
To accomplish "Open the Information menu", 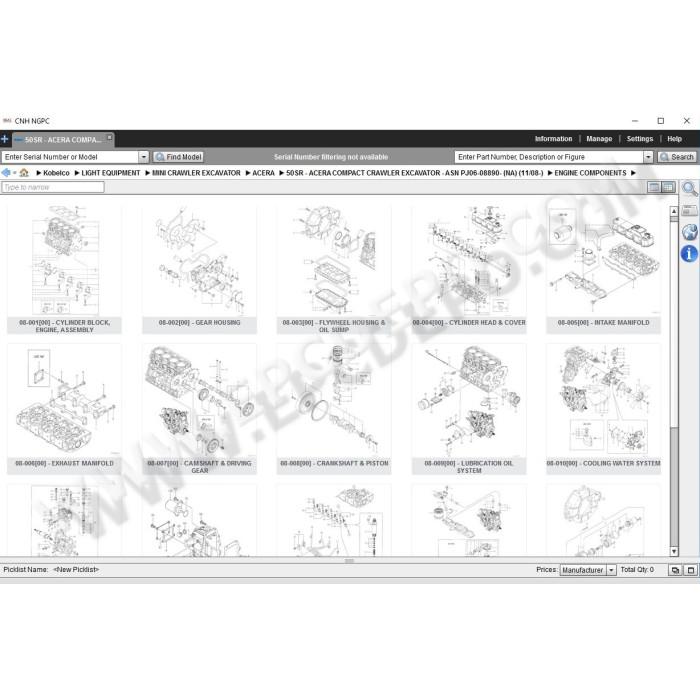I will coord(553,139).
